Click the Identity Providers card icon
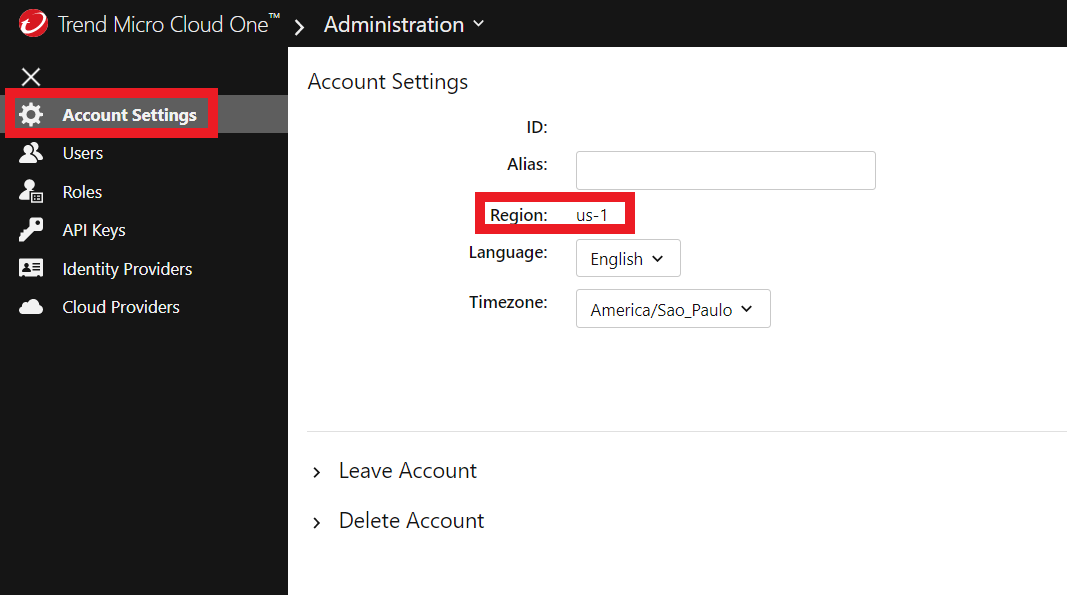This screenshot has width=1067, height=595. coord(31,268)
